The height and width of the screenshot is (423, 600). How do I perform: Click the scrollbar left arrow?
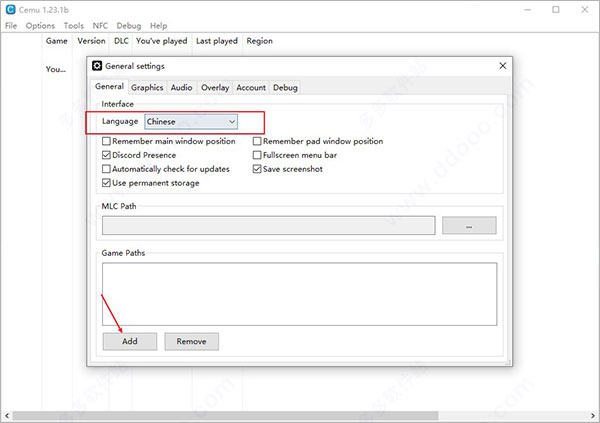6,416
